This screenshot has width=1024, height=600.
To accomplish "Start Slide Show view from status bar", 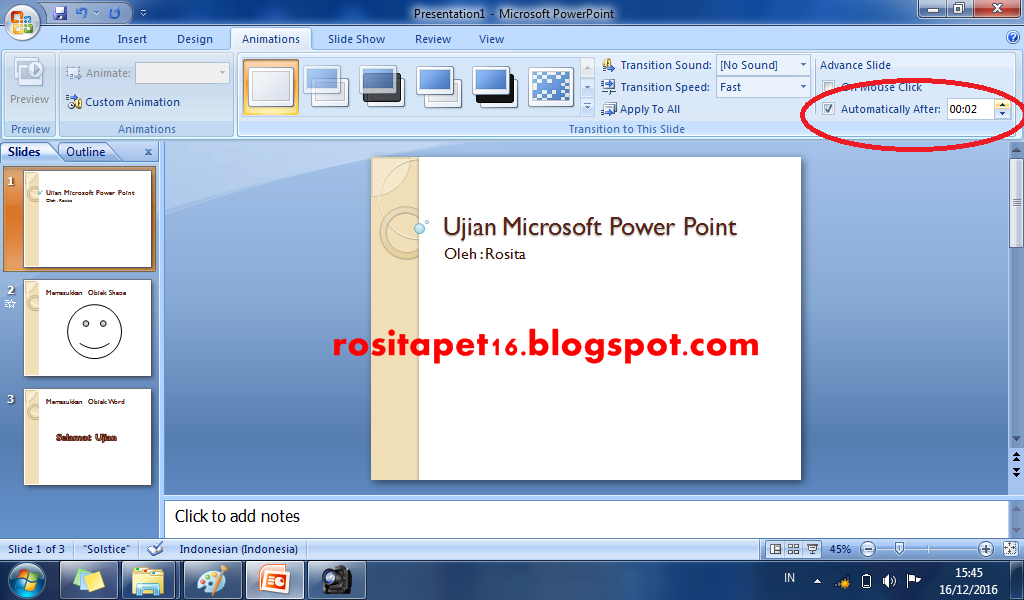I will click(x=812, y=549).
